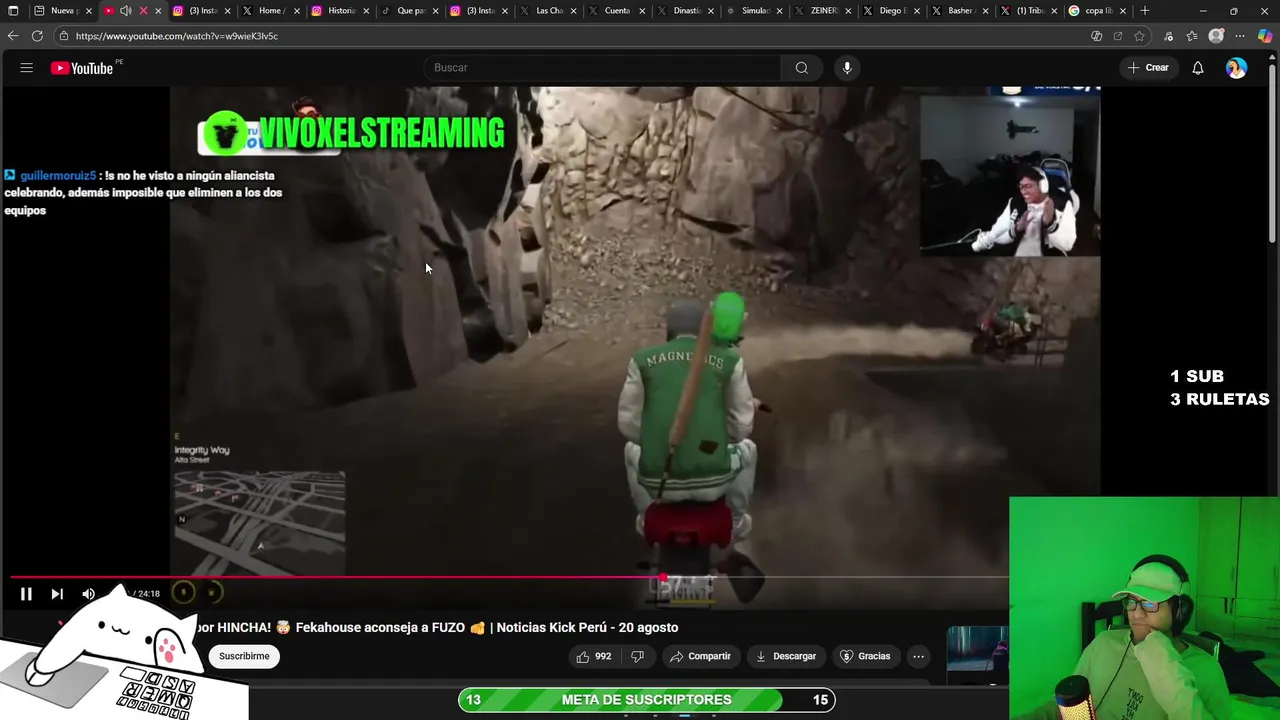The width and height of the screenshot is (1280, 720).
Task: Open the media control music icon
Action: (1168, 36)
